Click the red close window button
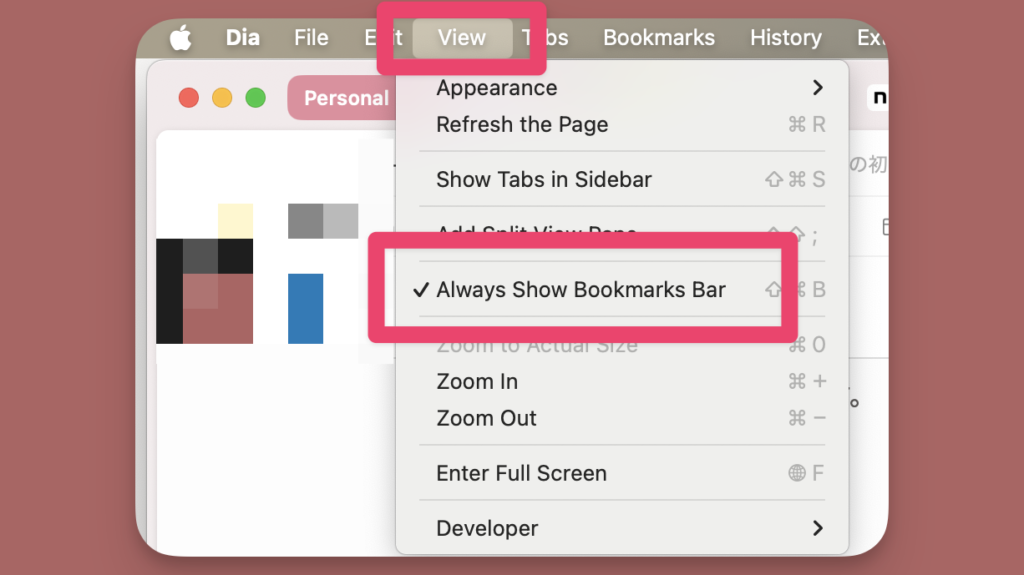 pyautogui.click(x=188, y=98)
